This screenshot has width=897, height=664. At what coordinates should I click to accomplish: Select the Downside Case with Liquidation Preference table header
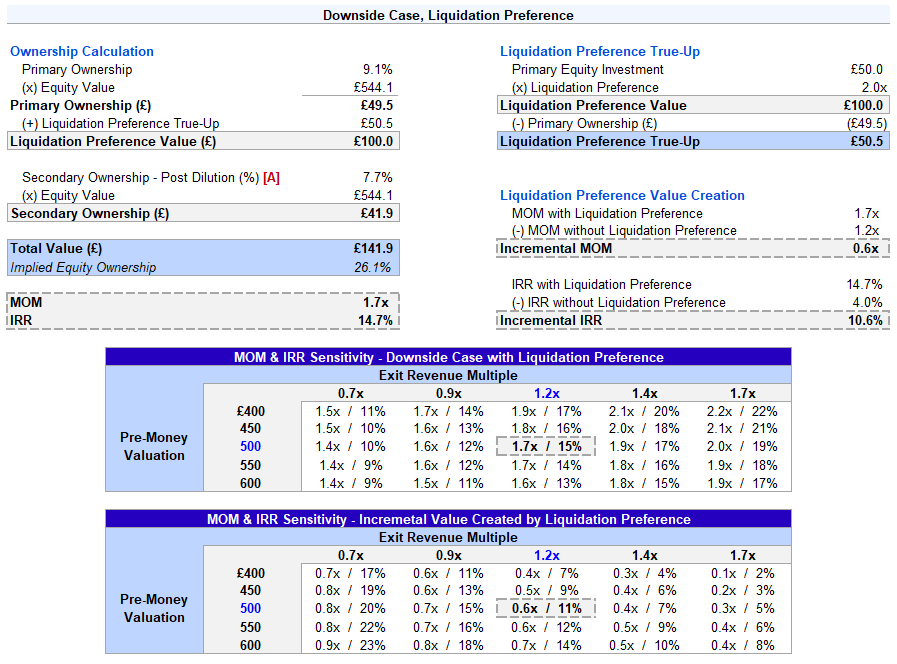coord(448,357)
